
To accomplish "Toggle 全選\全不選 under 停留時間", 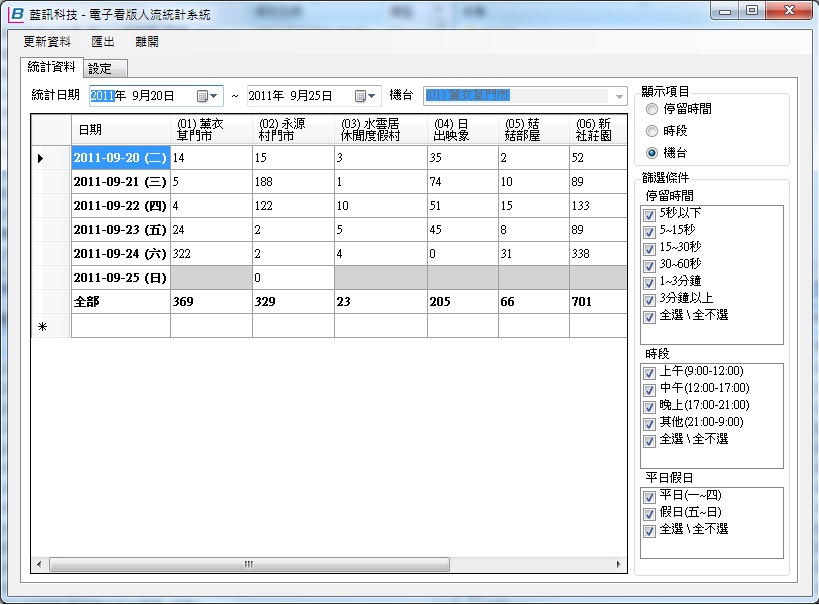I will coord(649,317).
